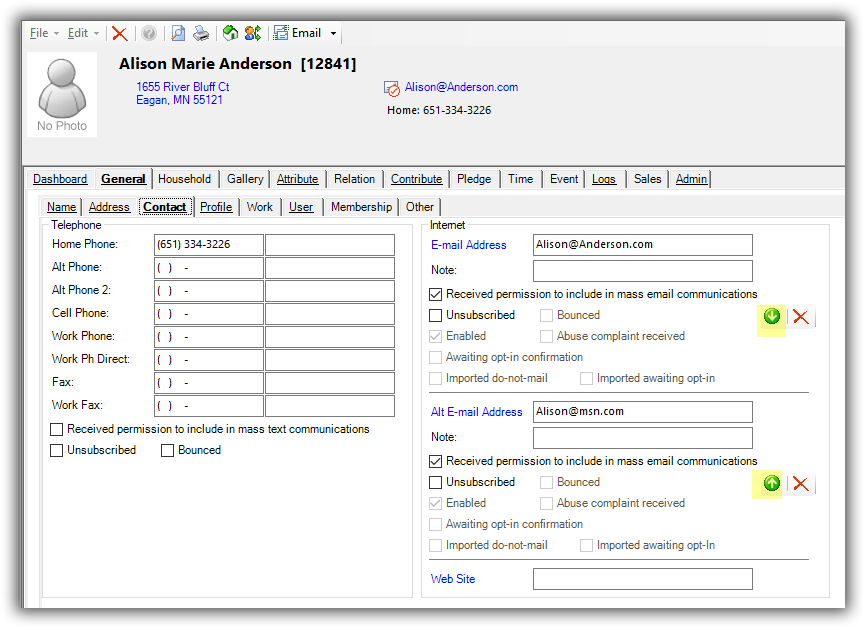
Task: Switch to the Household tab
Action: coord(184,179)
